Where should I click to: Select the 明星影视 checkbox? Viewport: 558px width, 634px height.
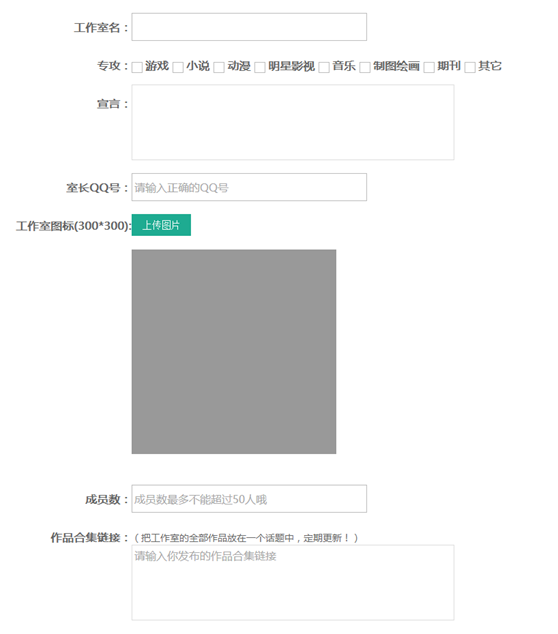tap(260, 67)
